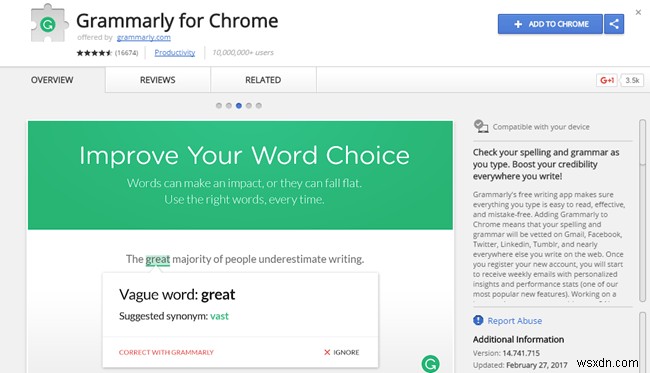Switch to the Related tab
Viewport: 650px width, 373px height.
click(x=263, y=80)
